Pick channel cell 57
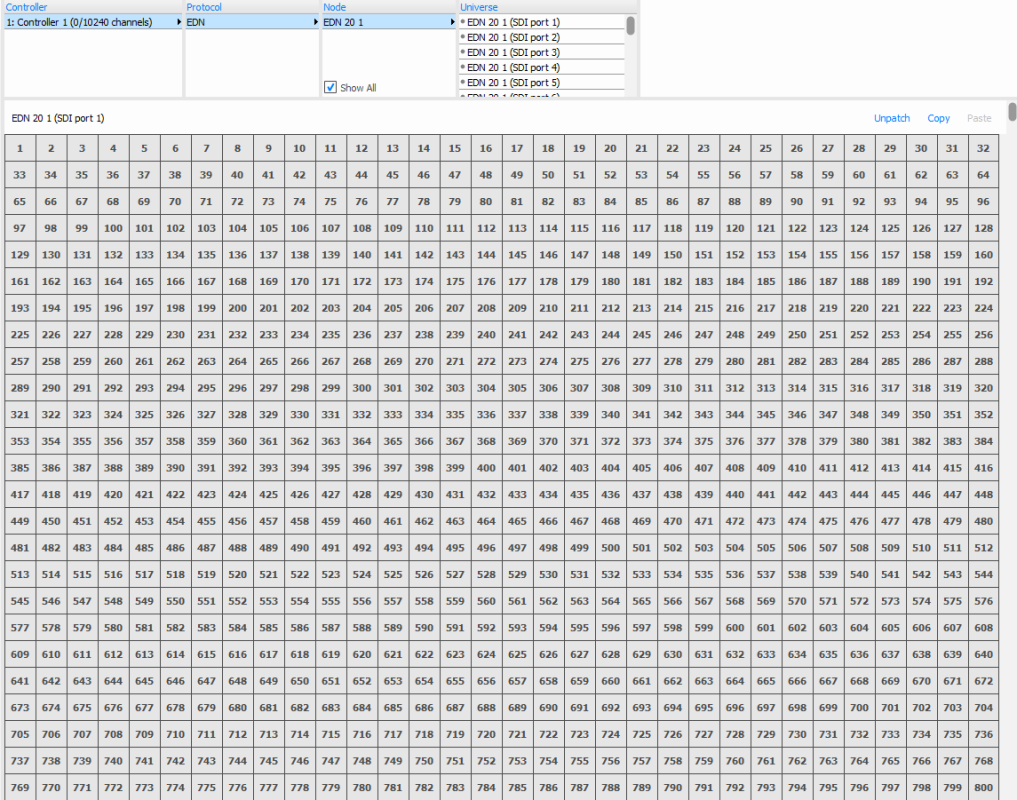 [x=766, y=175]
